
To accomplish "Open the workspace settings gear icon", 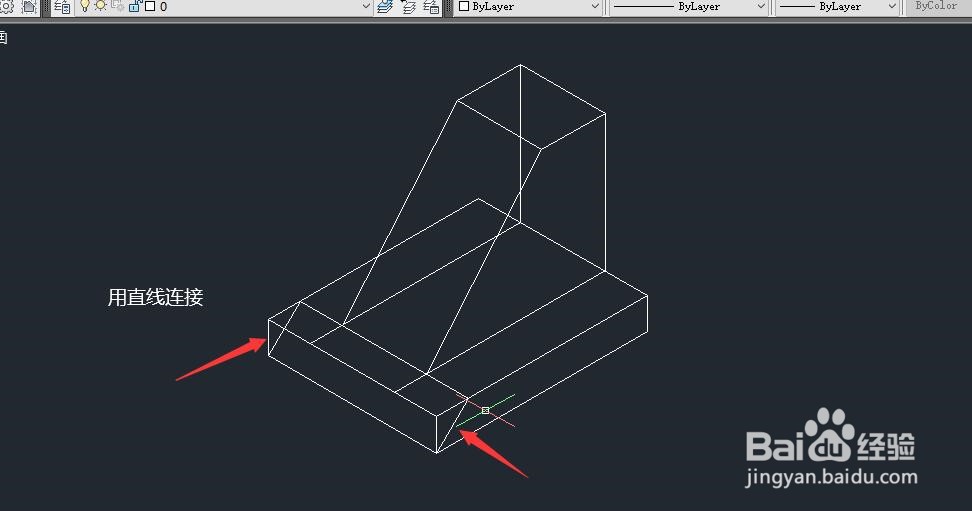I will (6, 7).
